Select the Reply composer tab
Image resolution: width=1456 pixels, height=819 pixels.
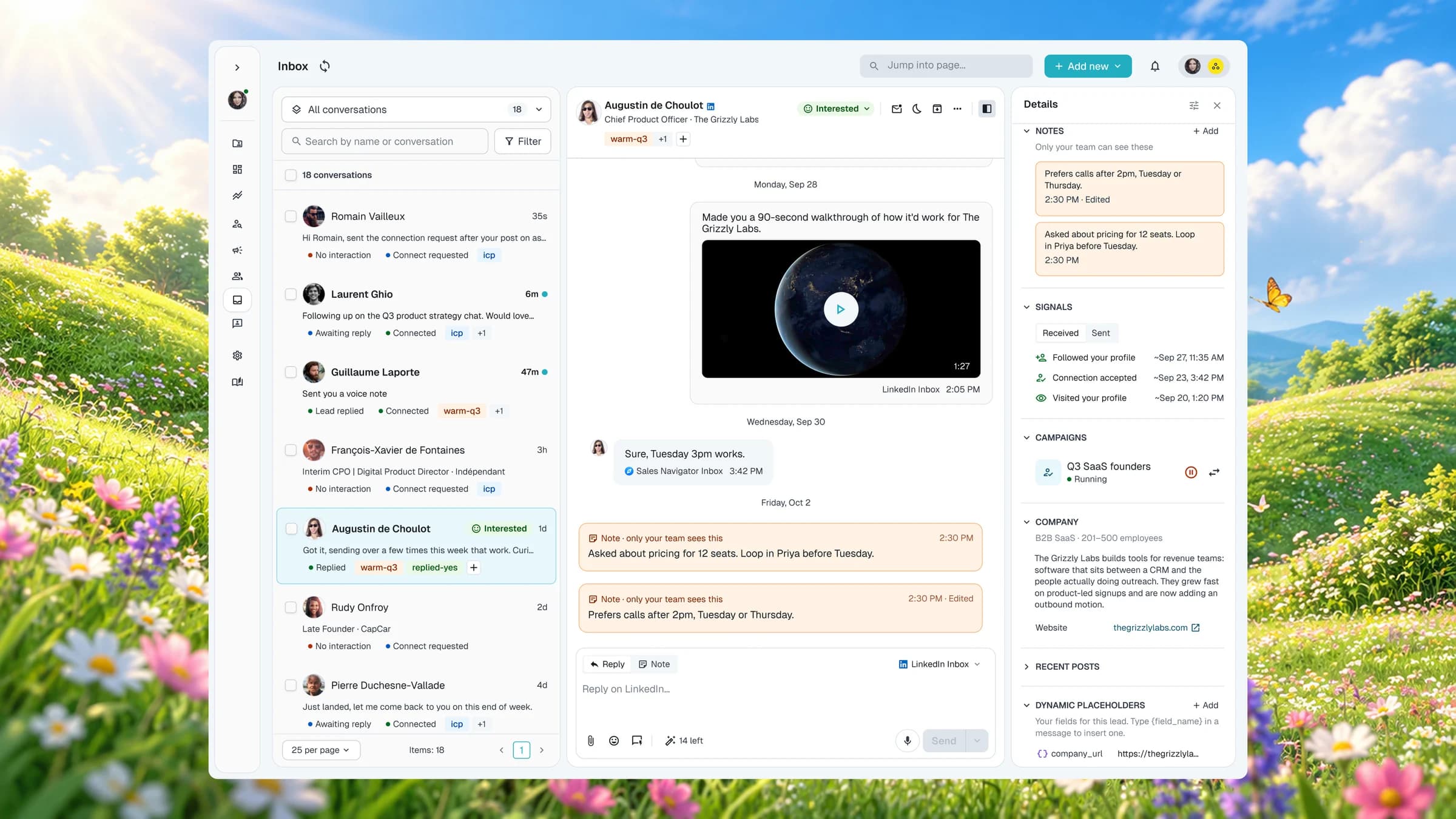607,664
